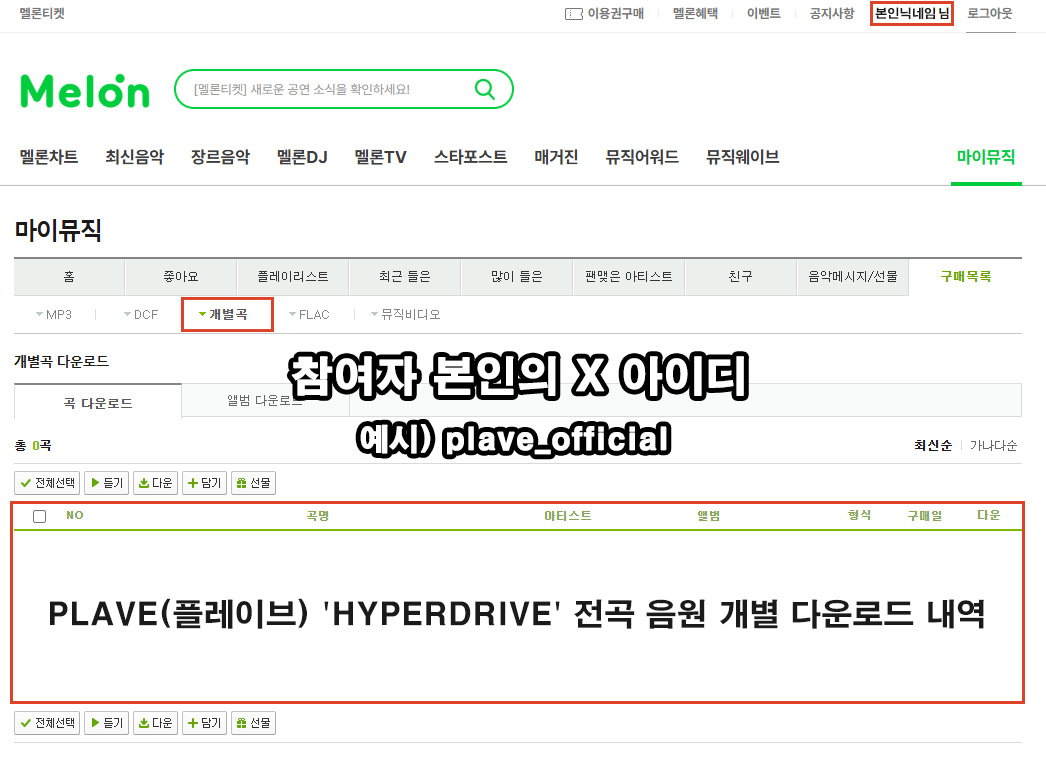Click the lower 다운 download button
This screenshot has height=759, width=1046.
[x=155, y=722]
